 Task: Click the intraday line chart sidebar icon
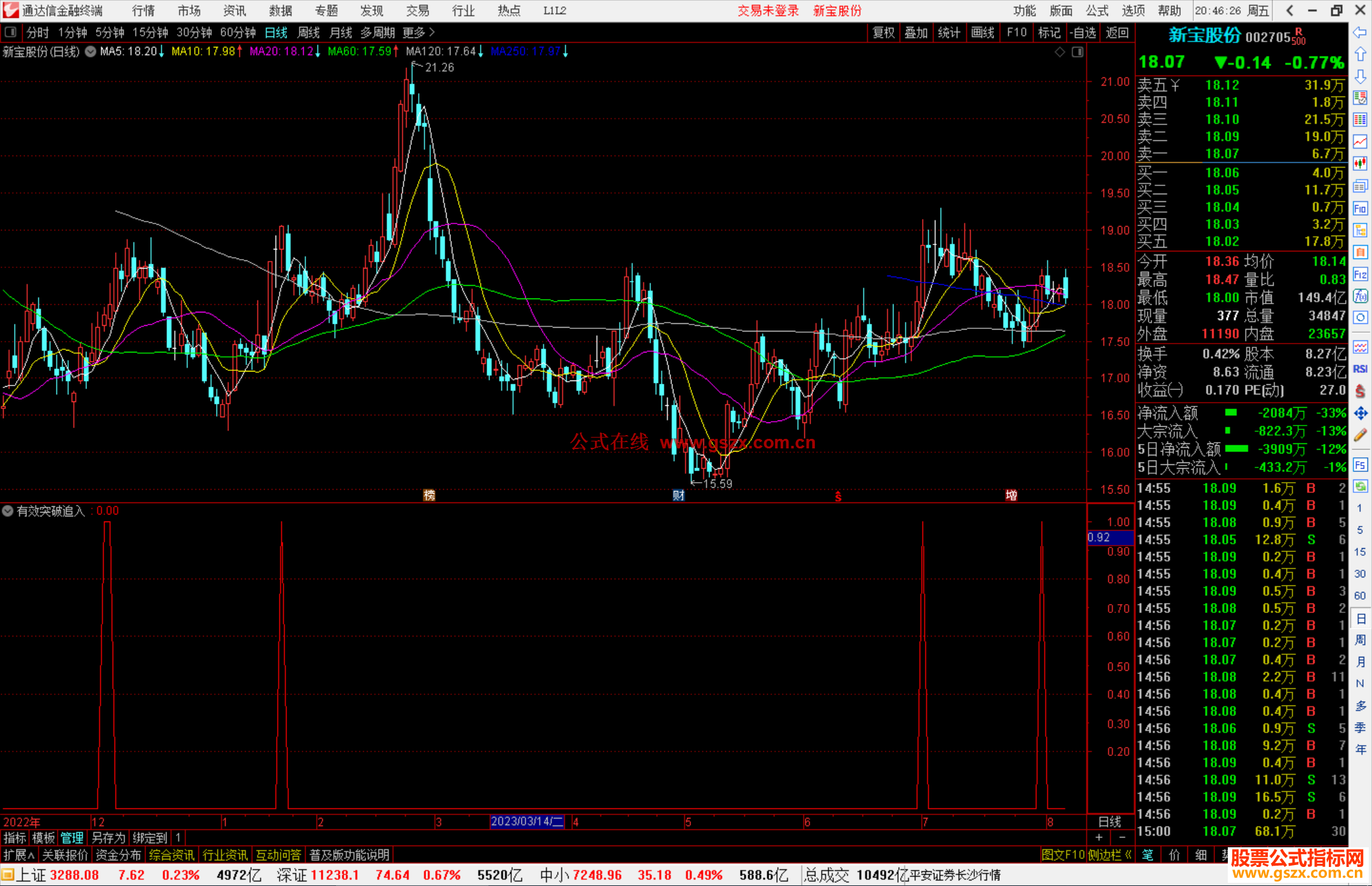tap(1360, 142)
